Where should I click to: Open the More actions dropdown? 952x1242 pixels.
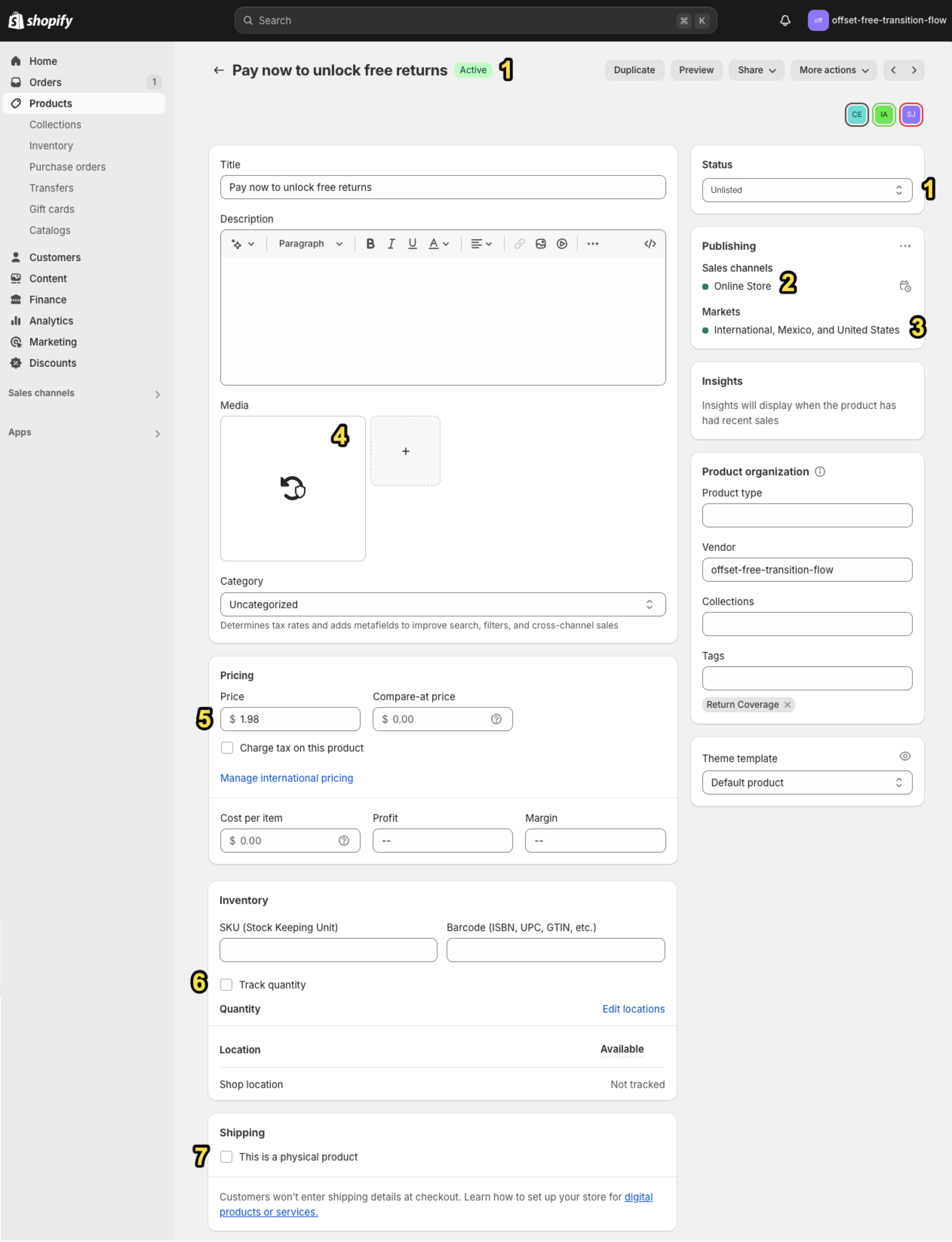(x=833, y=70)
